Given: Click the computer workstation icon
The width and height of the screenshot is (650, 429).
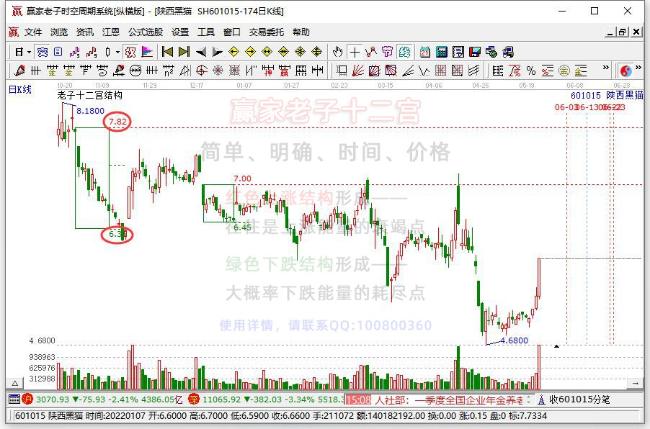Looking at the screenshot, I should tap(508, 52).
